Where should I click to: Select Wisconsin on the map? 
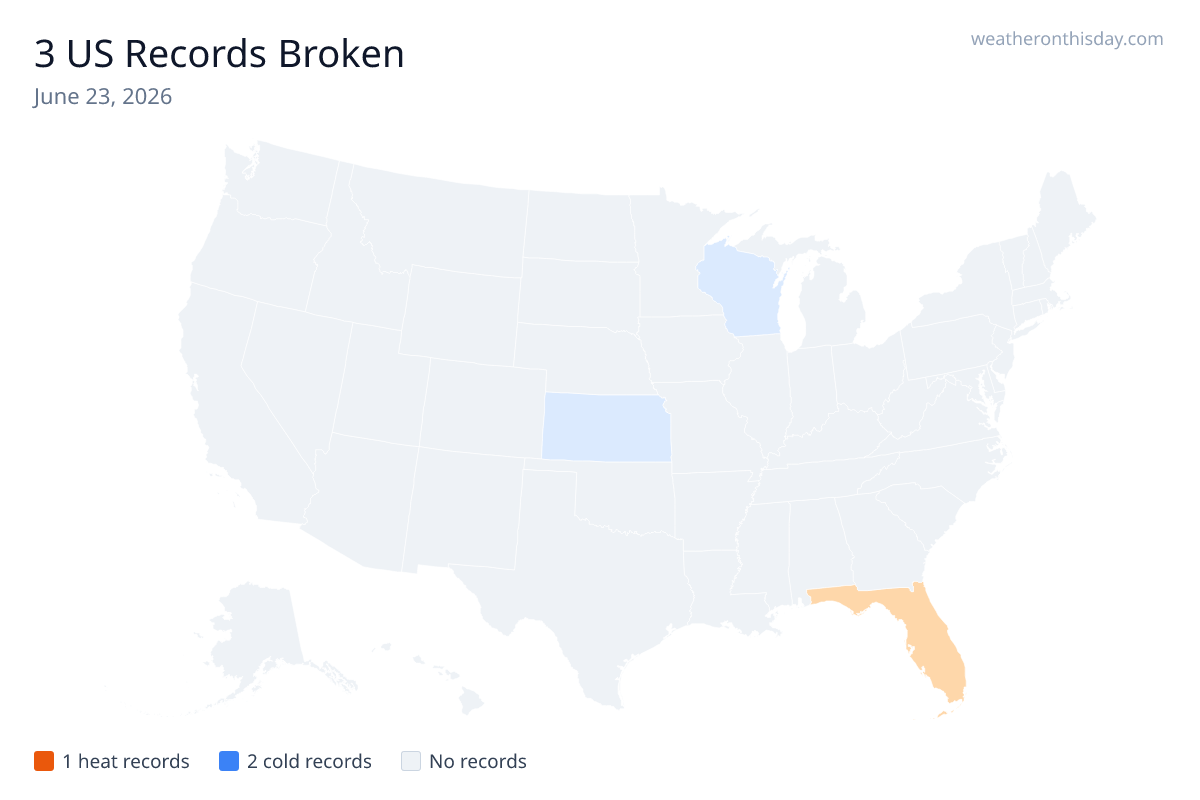click(740, 293)
